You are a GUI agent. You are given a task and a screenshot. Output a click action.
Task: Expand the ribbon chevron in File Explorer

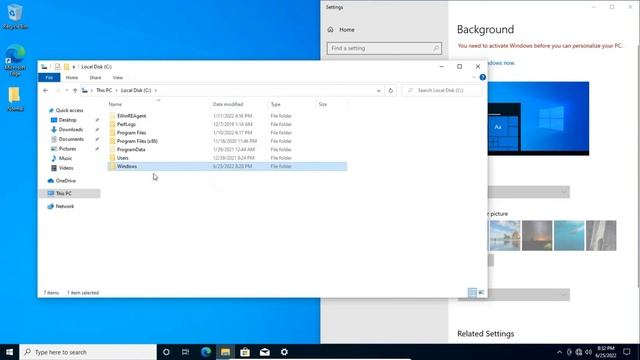pos(474,77)
